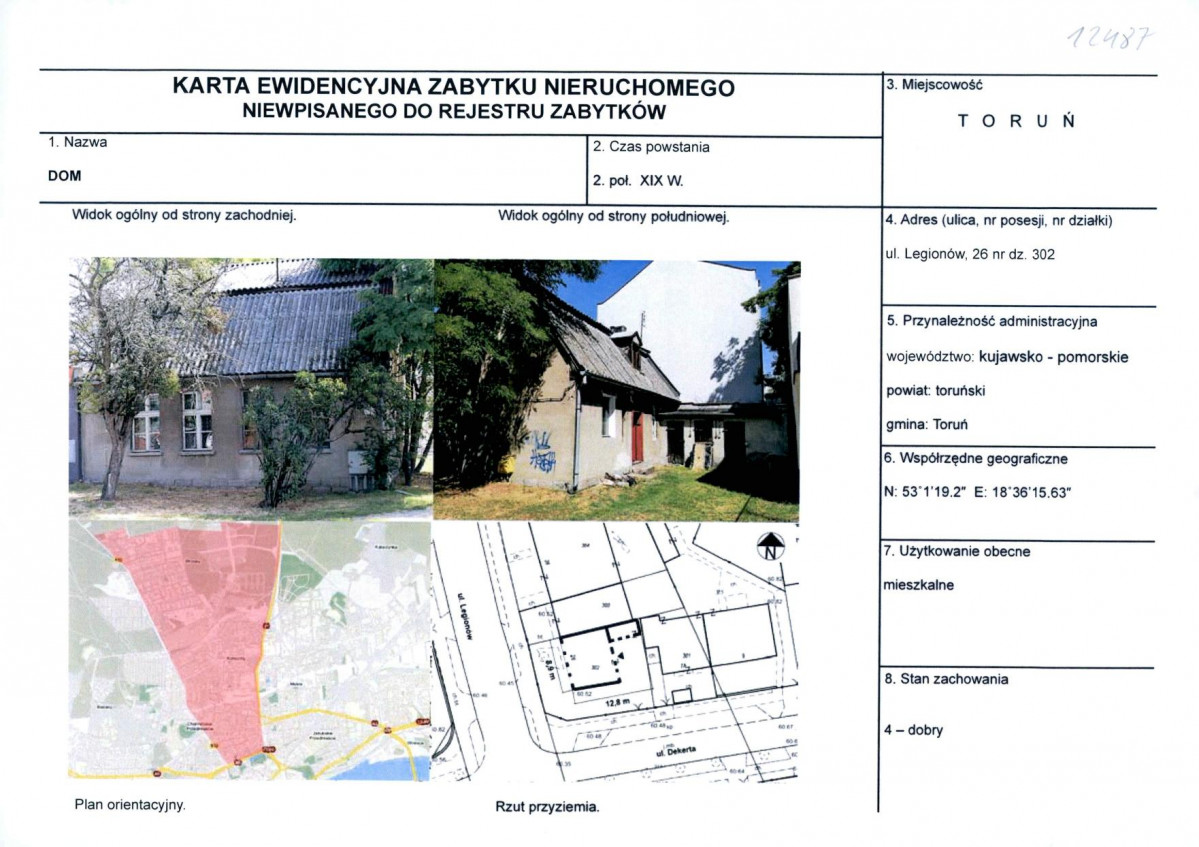Click the 'powiat: toruński' line
1199x847 pixels.
(x=935, y=391)
